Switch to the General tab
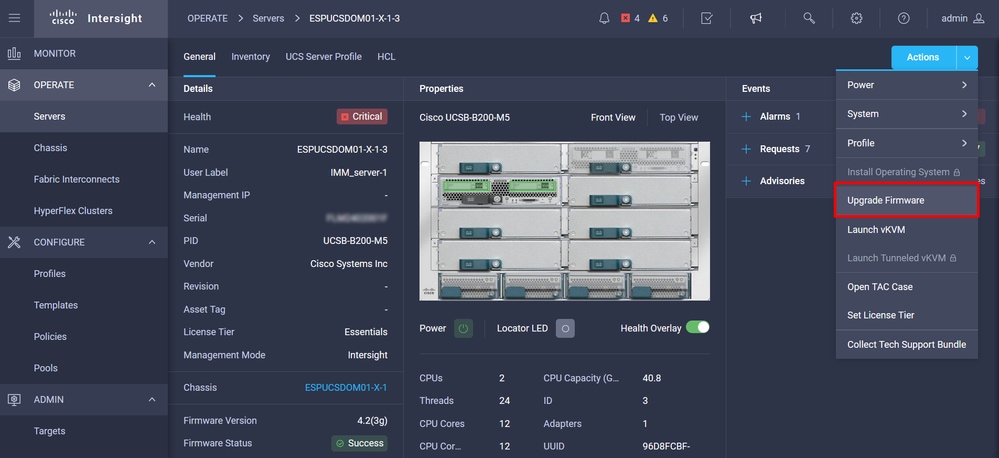999x458 pixels. point(199,57)
